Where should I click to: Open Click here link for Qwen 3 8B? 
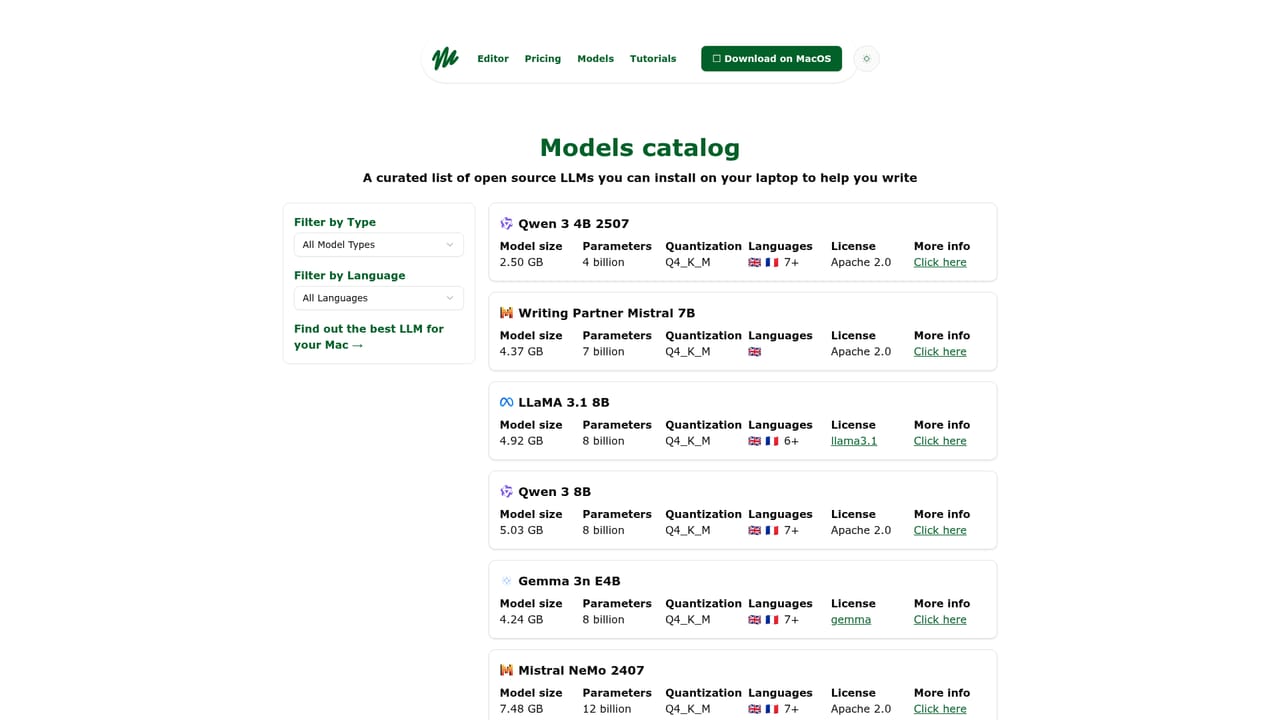tap(940, 531)
